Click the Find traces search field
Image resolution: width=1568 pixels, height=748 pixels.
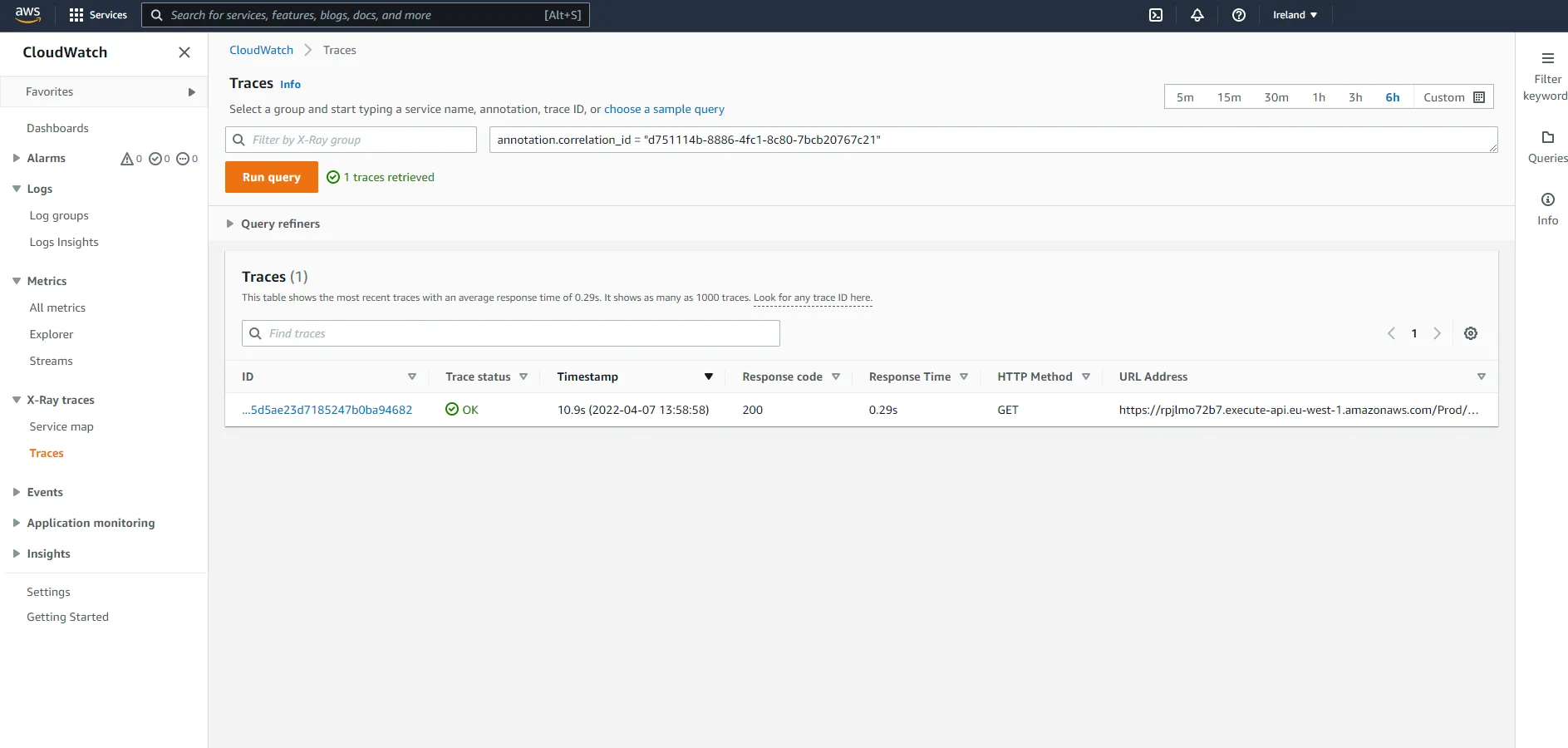click(509, 333)
